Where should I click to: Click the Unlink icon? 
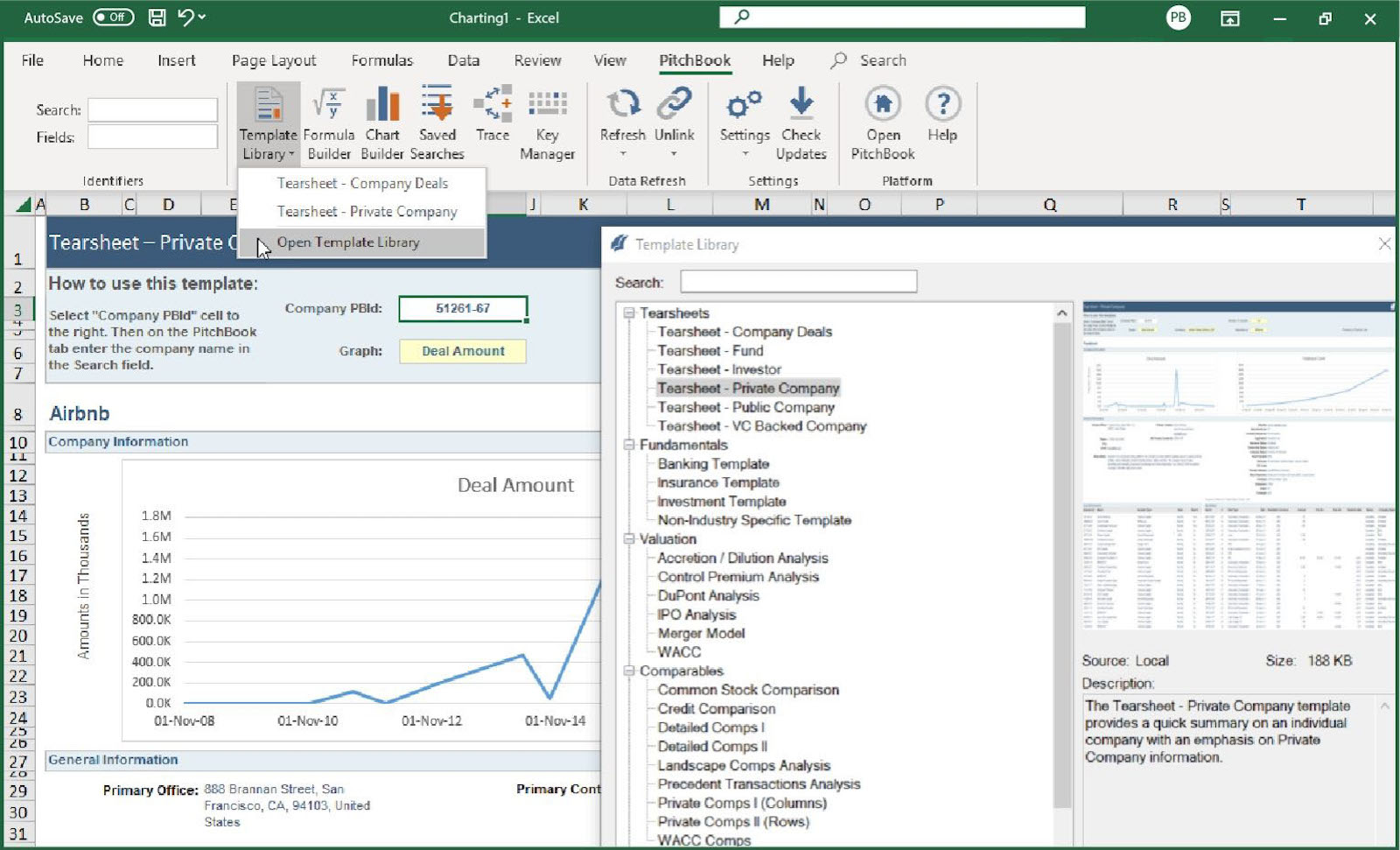(x=675, y=104)
